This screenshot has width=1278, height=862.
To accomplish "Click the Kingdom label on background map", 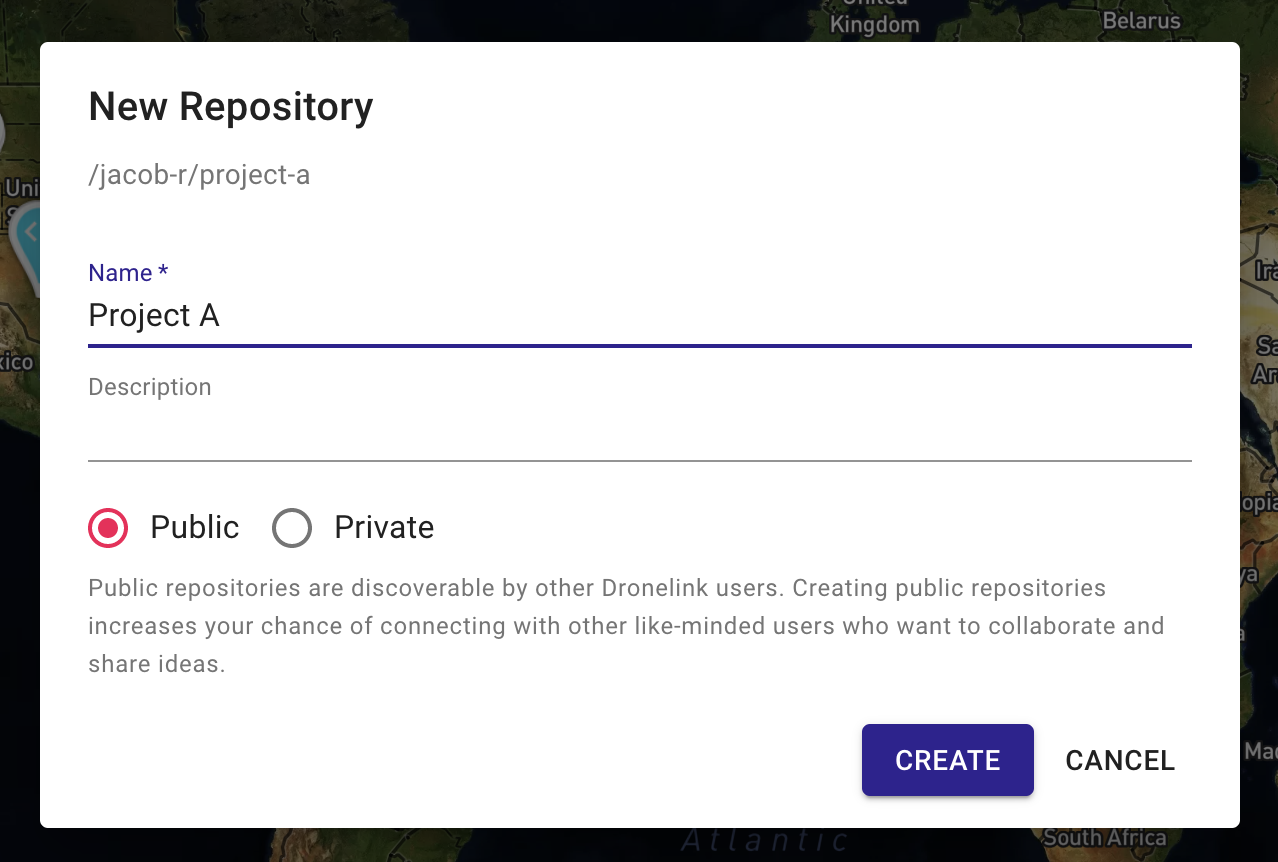I will (x=875, y=25).
